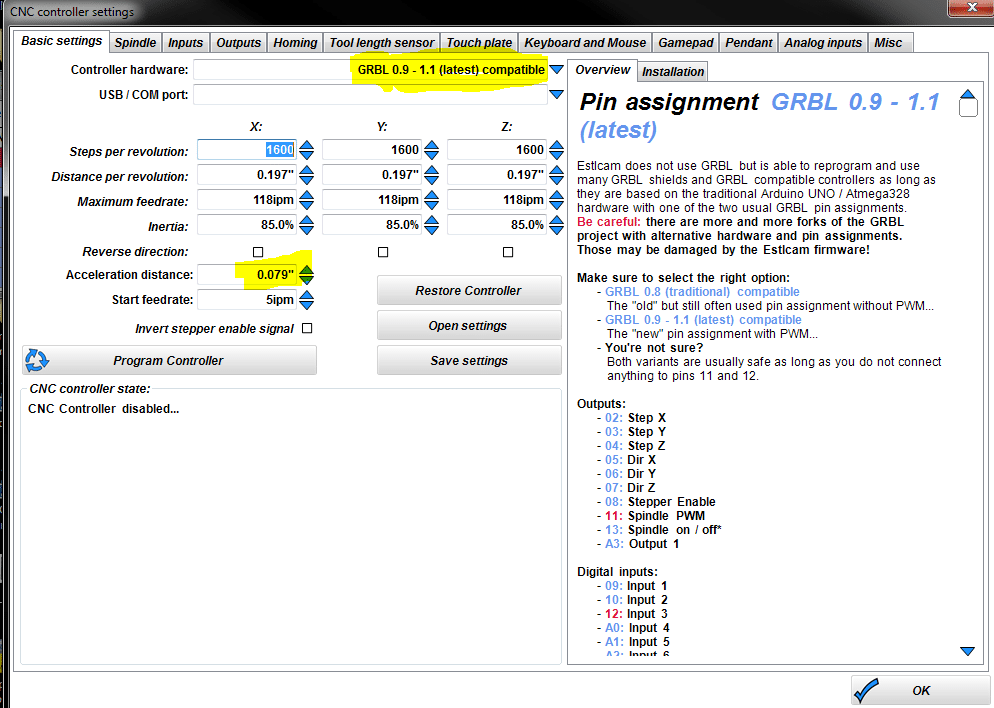The height and width of the screenshot is (708, 994).
Task: Click the blue checkmark icon next to OK
Action: tap(867, 690)
